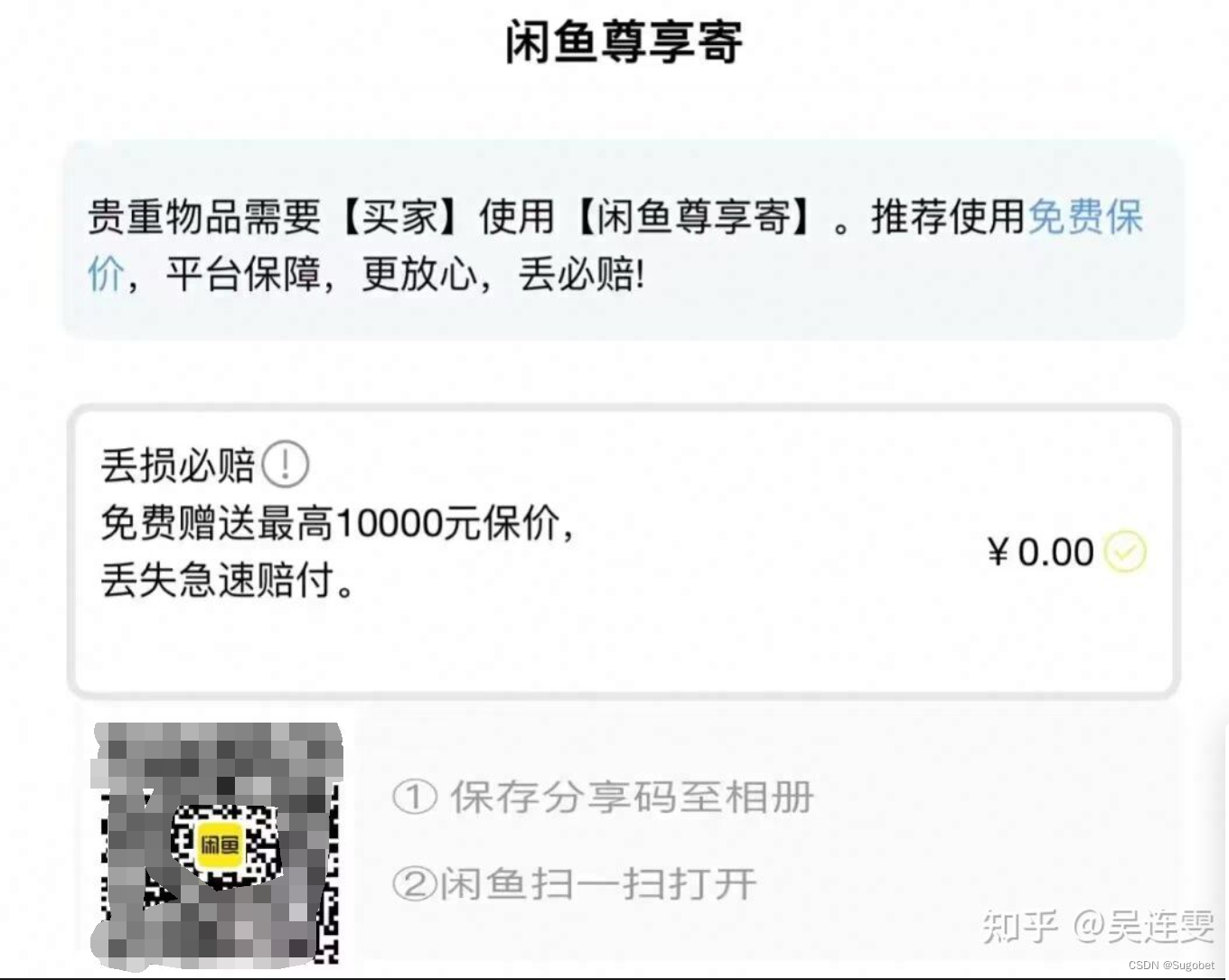Select the blurred QR code image
Image resolution: width=1229 pixels, height=980 pixels.
pos(217,845)
